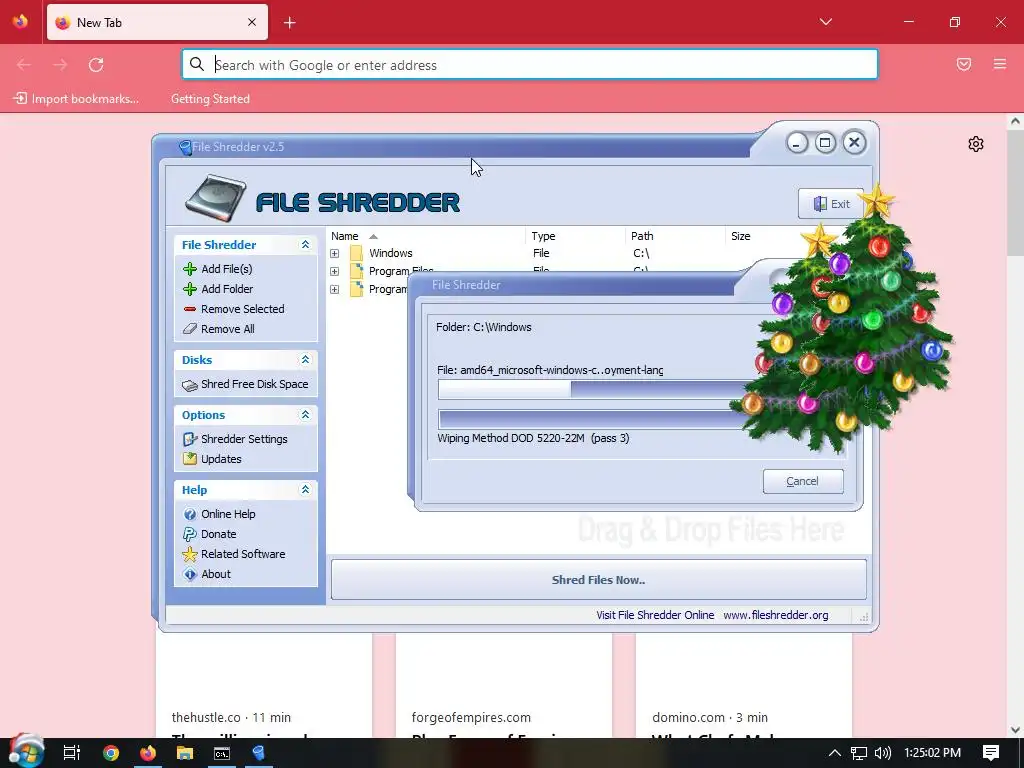Click the About info icon
This screenshot has height=768, width=1024.
(x=190, y=574)
